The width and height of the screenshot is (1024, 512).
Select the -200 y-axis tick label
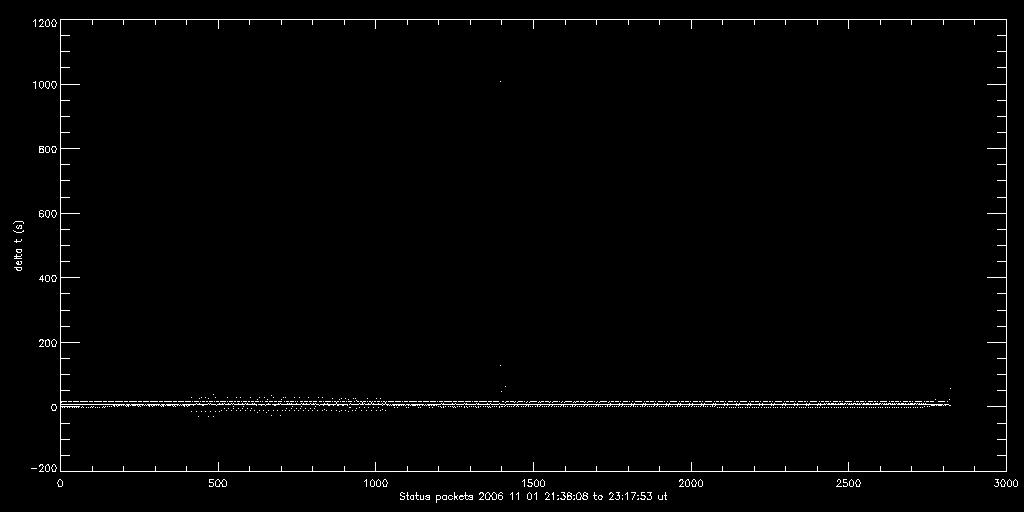43,468
